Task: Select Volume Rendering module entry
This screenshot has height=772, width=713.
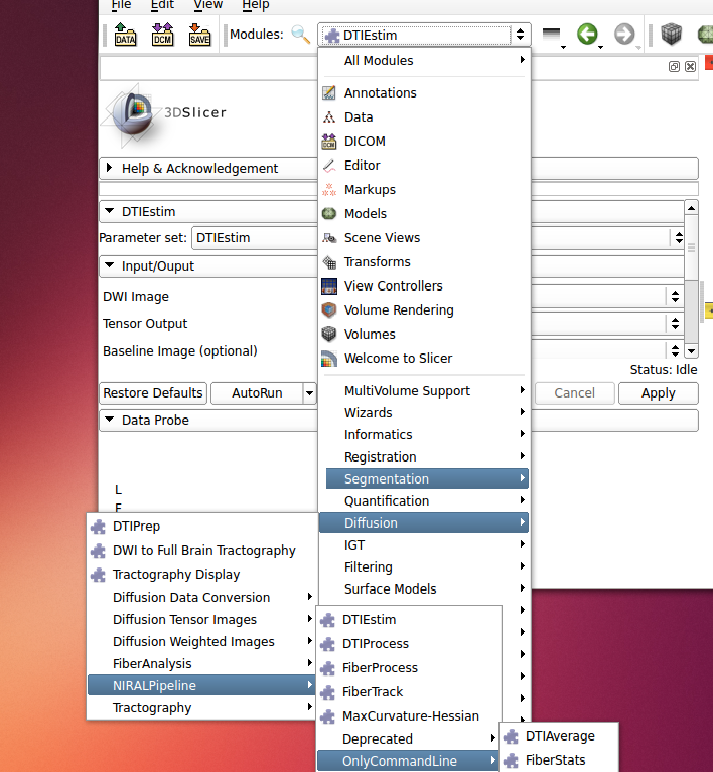Action: click(398, 310)
